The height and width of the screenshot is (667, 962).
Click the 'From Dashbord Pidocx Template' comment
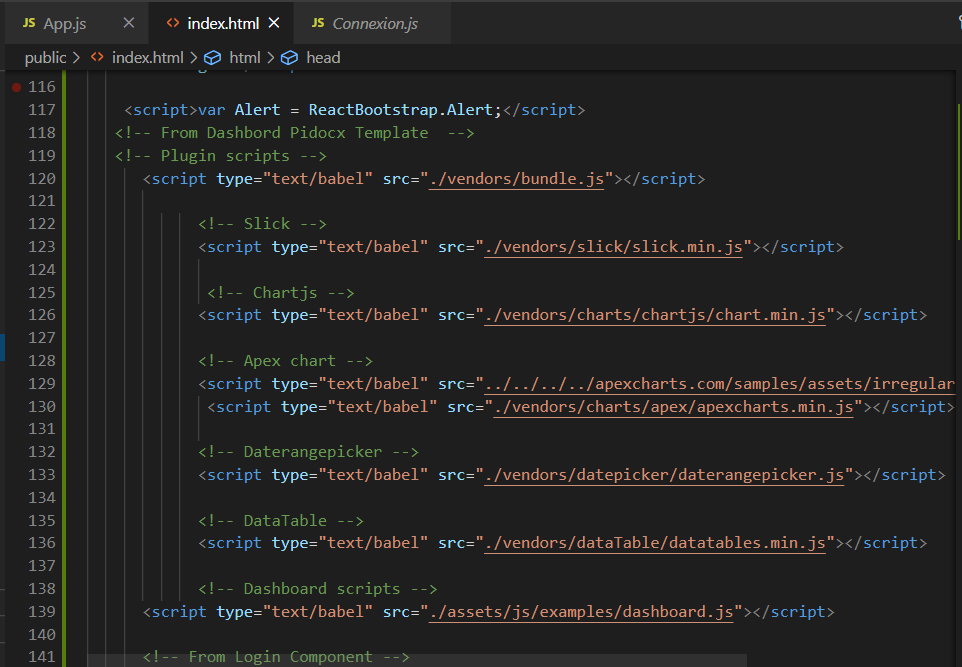[294, 133]
